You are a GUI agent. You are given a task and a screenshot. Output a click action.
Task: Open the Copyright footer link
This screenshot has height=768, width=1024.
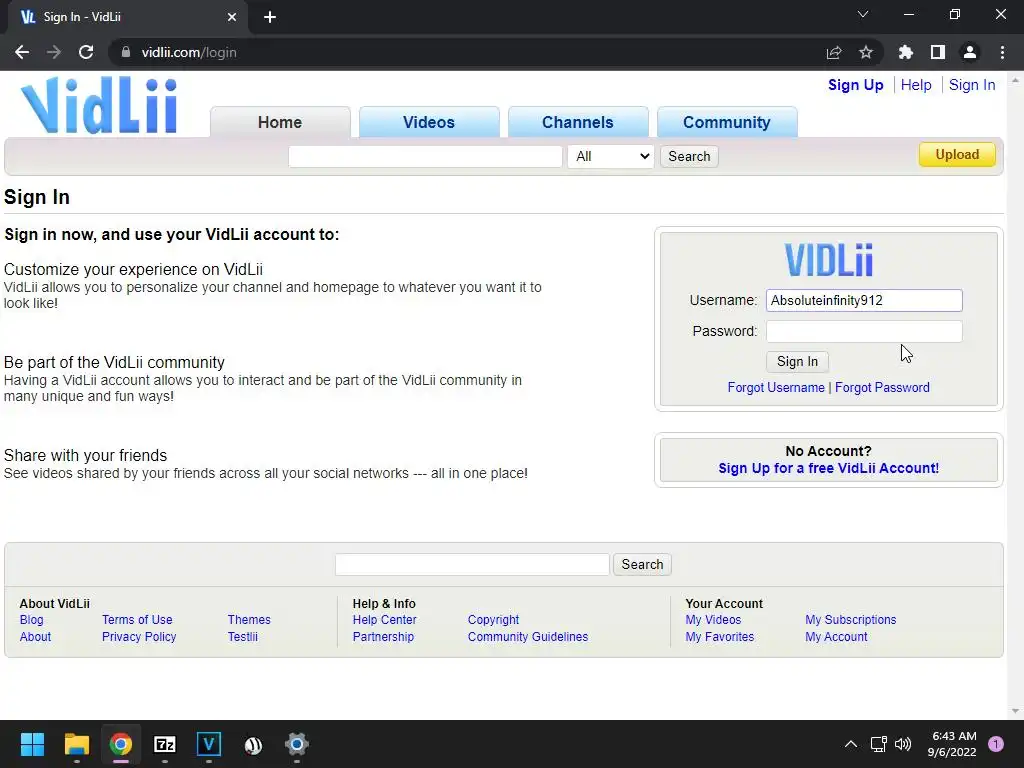[x=493, y=620]
